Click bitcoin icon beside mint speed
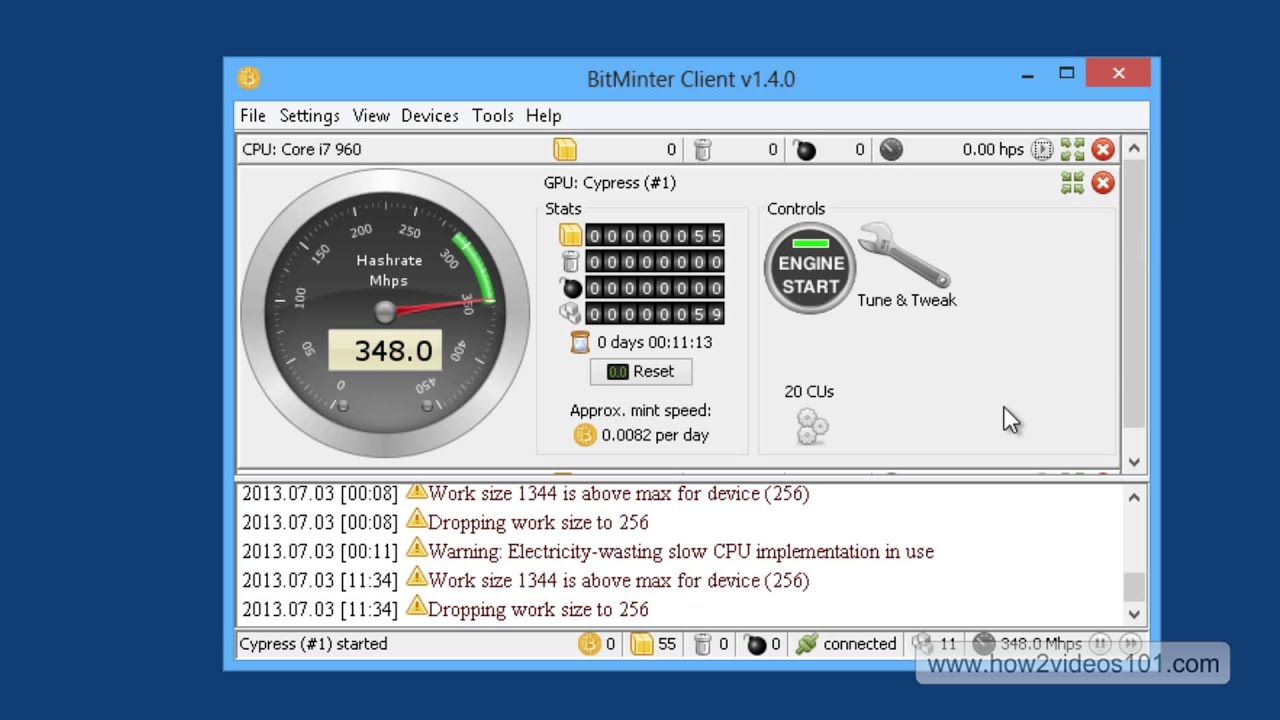This screenshot has width=1280, height=720. tap(585, 435)
